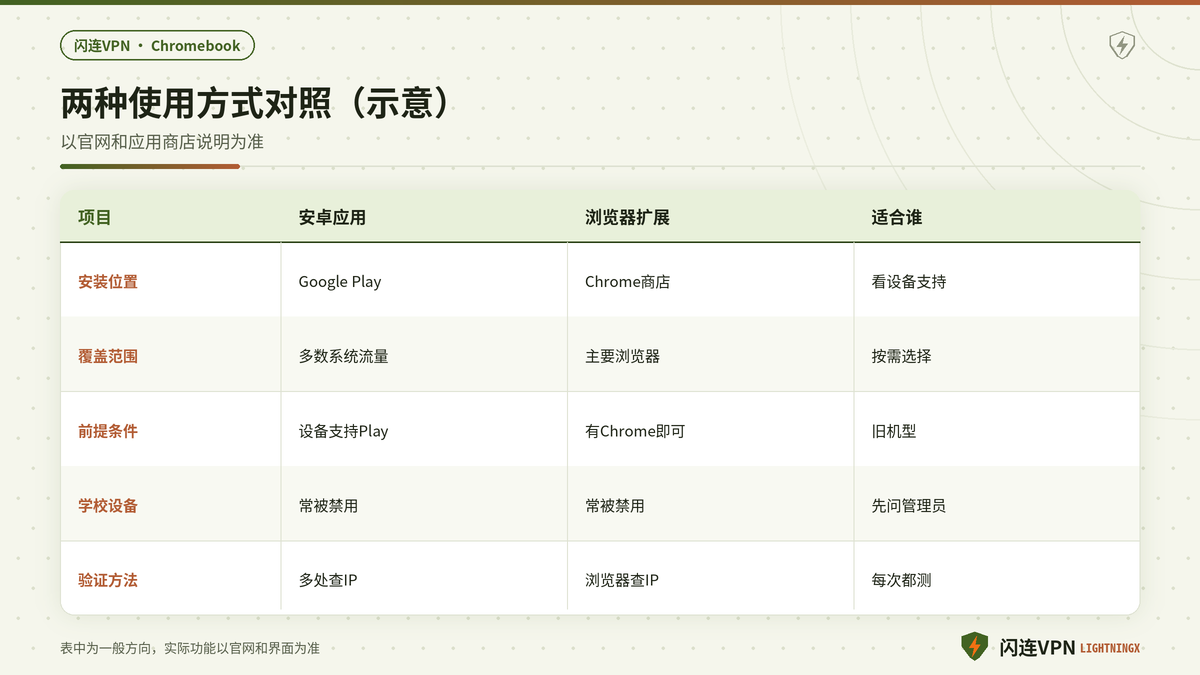This screenshot has height=675, width=1200.
Task: Select the subtitle 以官网和应用商店说明为准
Action: coord(162,142)
